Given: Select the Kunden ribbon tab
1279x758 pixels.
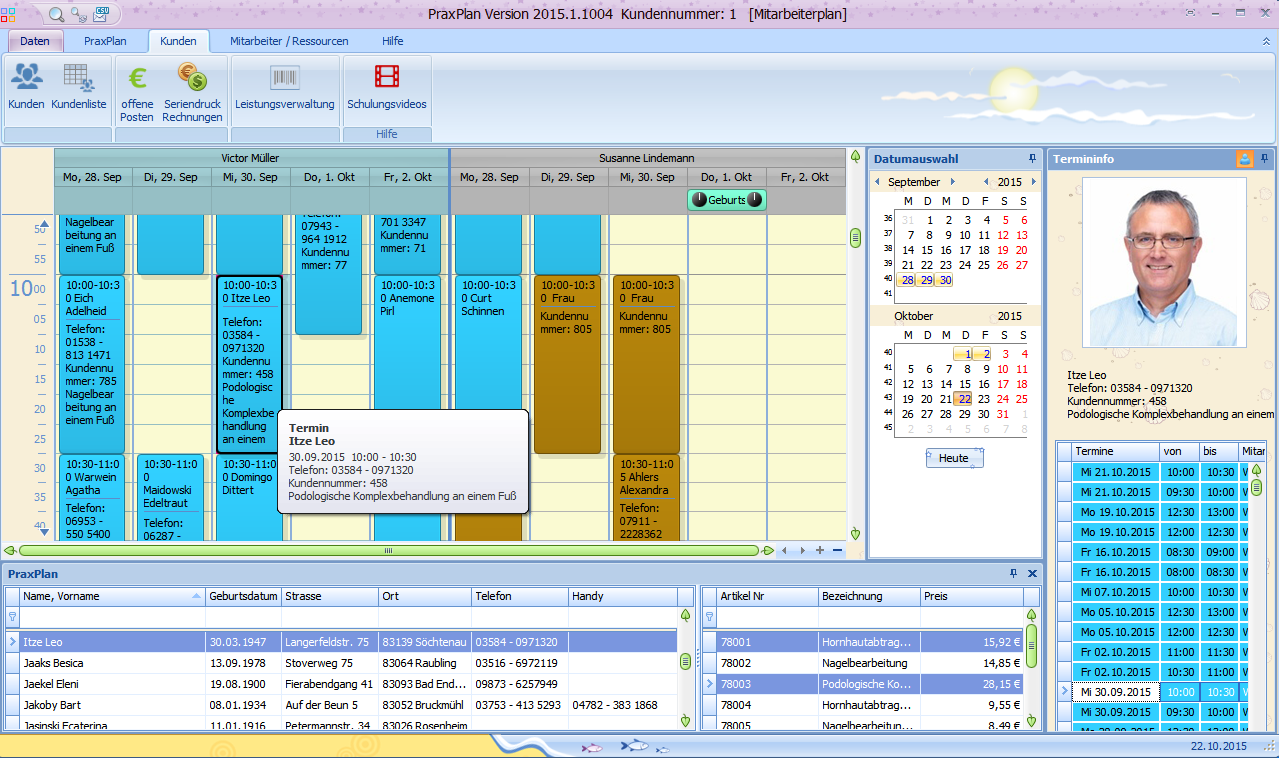Looking at the screenshot, I should 178,41.
